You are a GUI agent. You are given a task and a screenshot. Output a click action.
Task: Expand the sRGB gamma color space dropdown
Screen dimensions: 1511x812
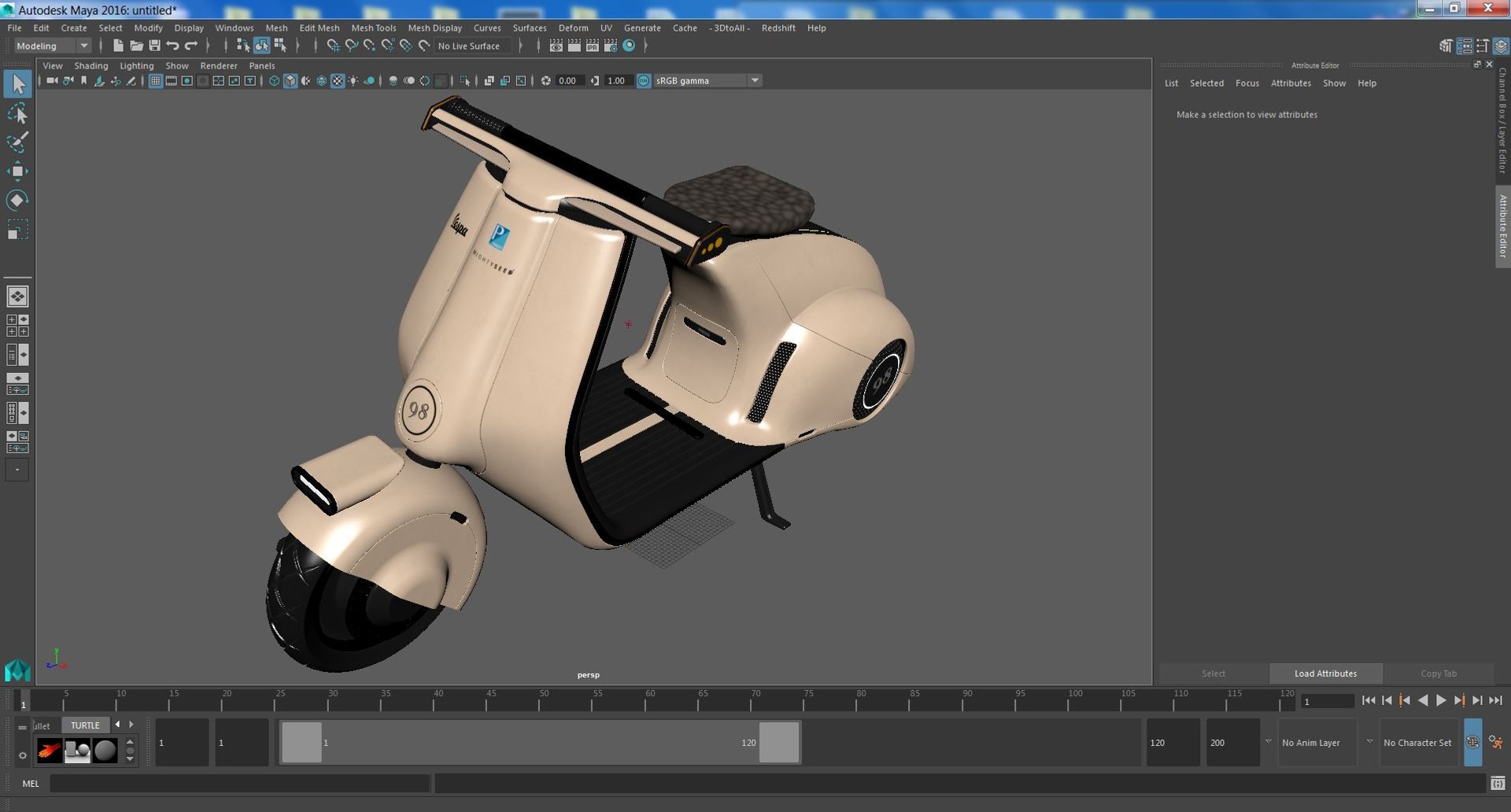coord(755,80)
